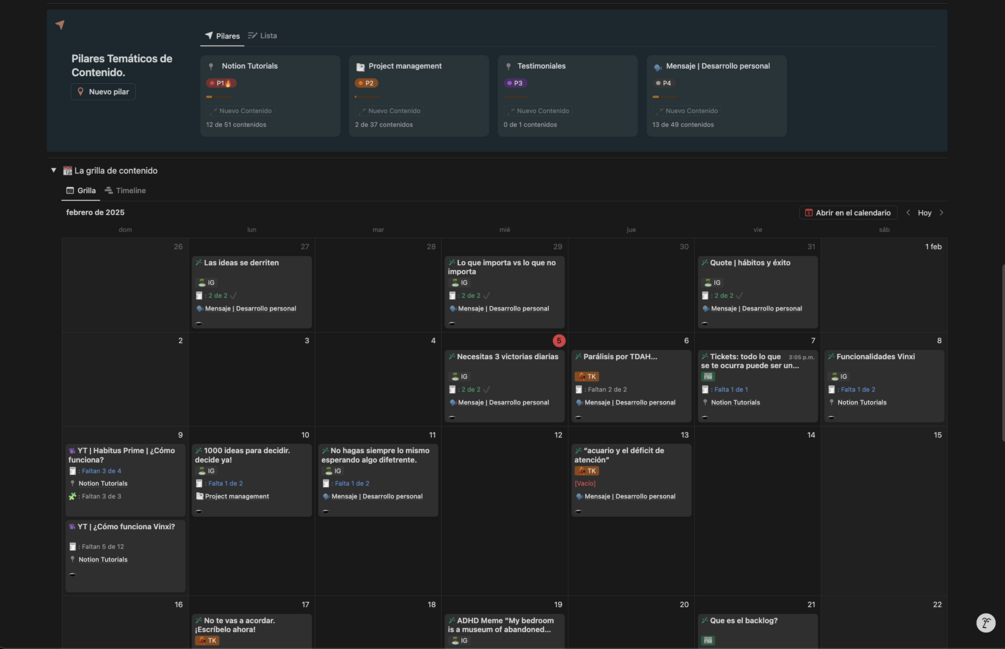
Task: Click the IG tag on Funcionalidades Vinxi card
Action: [x=839, y=377]
